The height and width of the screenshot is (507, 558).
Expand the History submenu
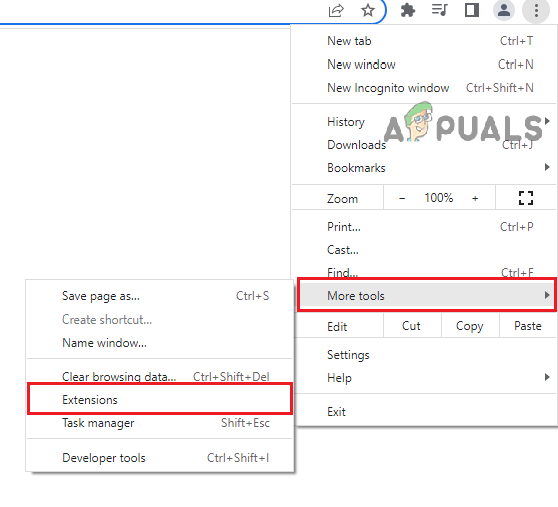click(x=425, y=122)
